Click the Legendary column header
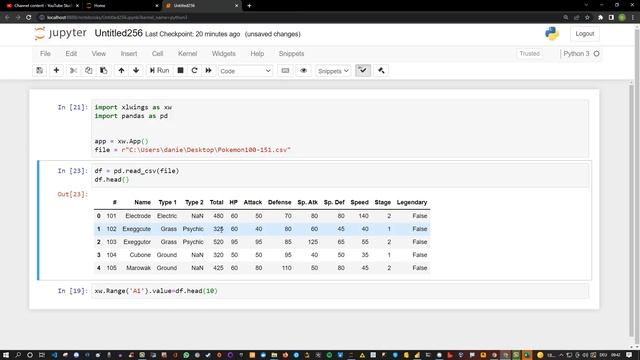Image resolution: width=640 pixels, height=360 pixels. [x=412, y=202]
